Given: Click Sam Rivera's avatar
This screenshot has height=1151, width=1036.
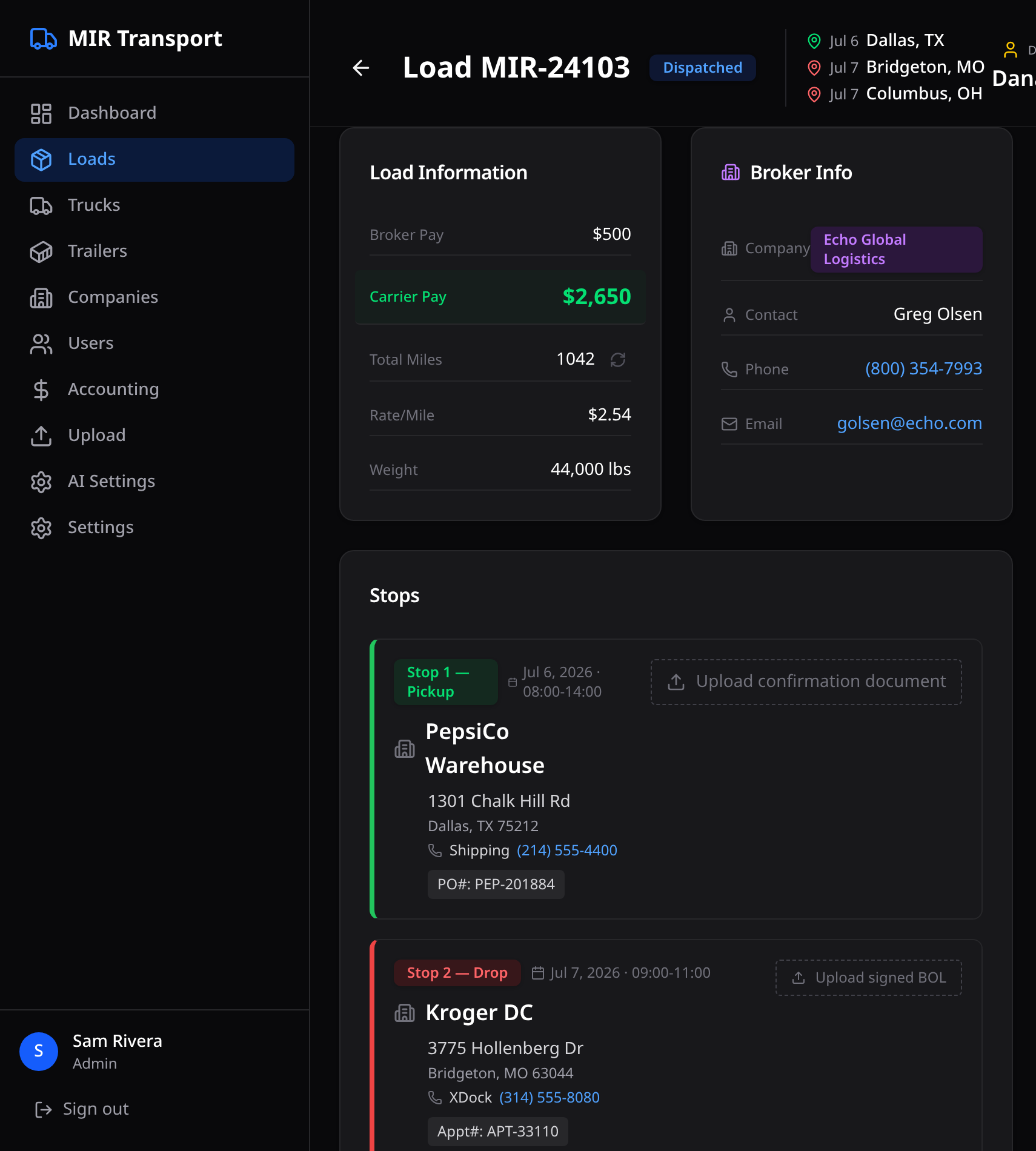Looking at the screenshot, I should click(x=39, y=1052).
